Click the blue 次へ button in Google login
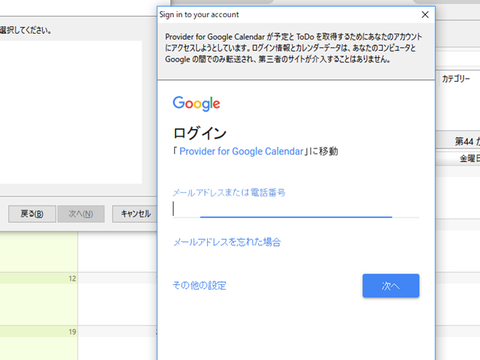This screenshot has height=360, width=480. tap(391, 286)
